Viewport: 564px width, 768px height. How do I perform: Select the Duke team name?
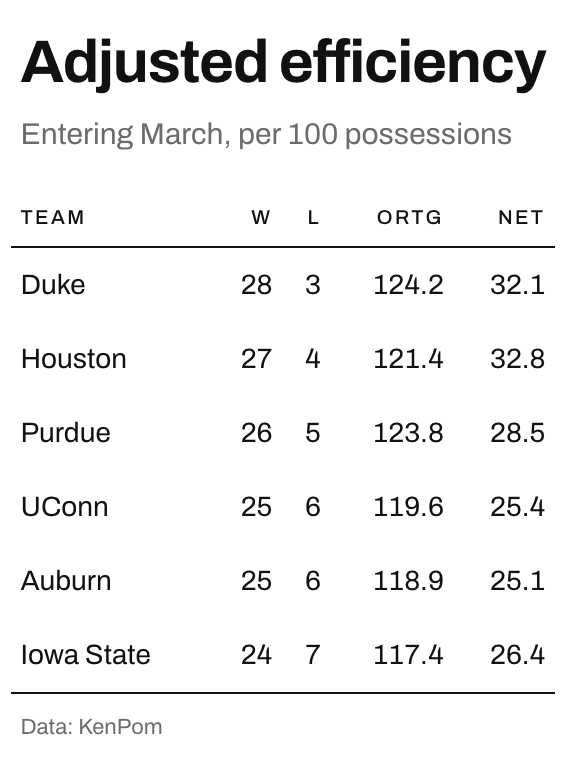pos(53,285)
